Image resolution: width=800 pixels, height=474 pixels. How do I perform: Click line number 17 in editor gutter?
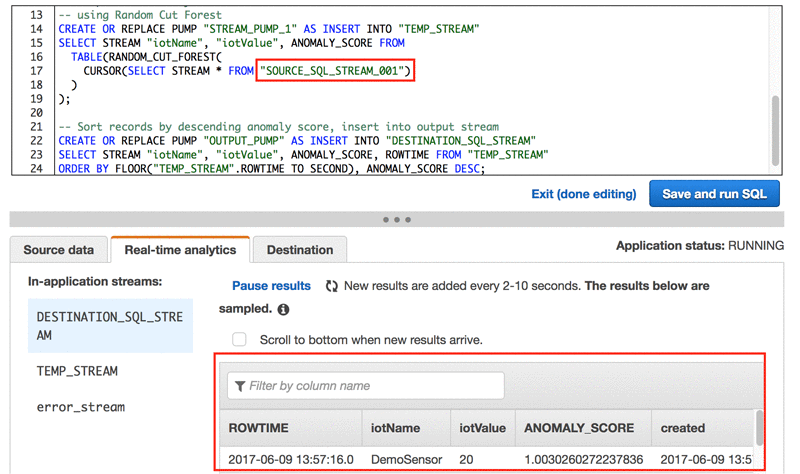click(x=36, y=71)
